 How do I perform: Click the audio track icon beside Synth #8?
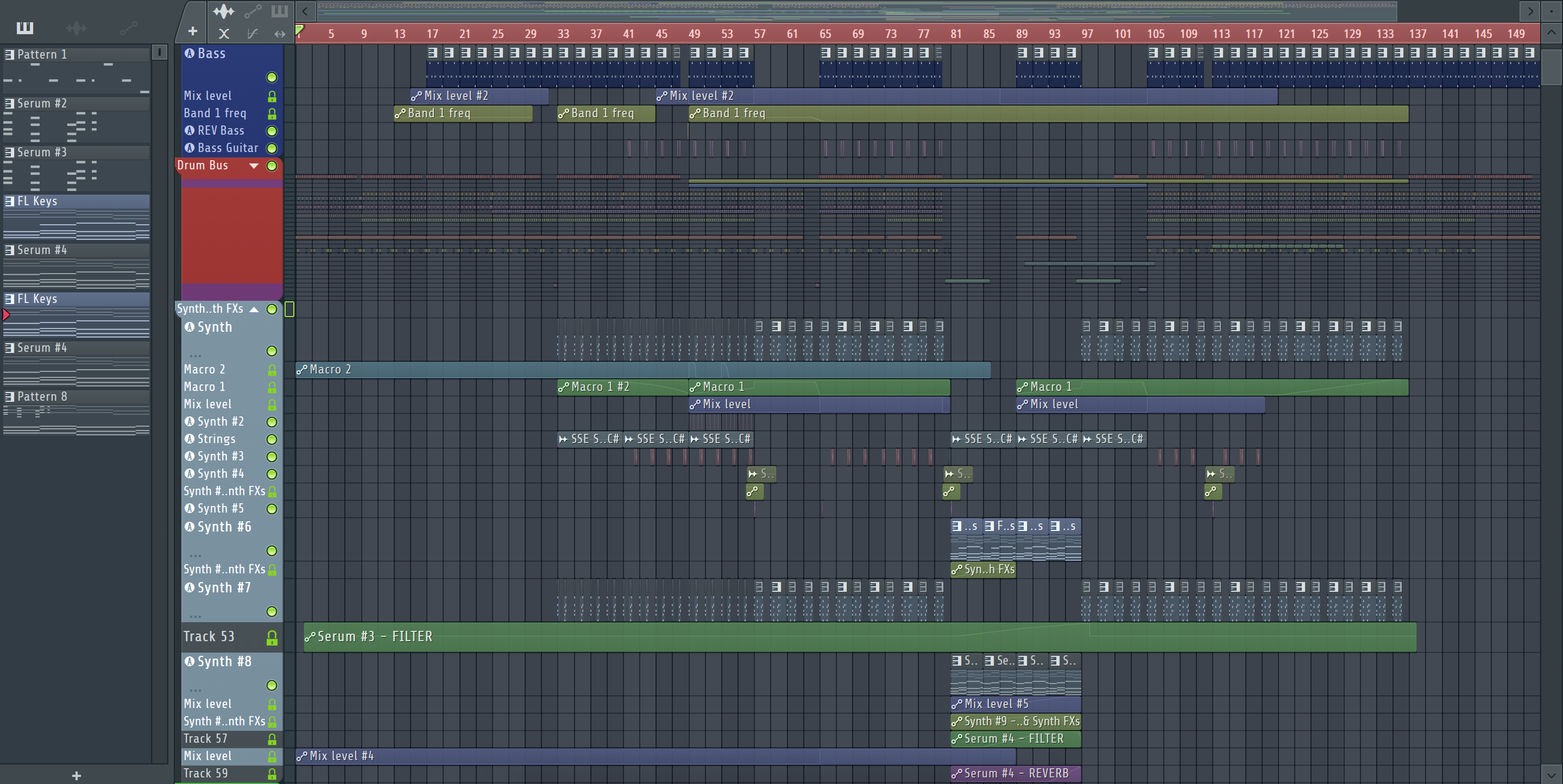click(190, 661)
